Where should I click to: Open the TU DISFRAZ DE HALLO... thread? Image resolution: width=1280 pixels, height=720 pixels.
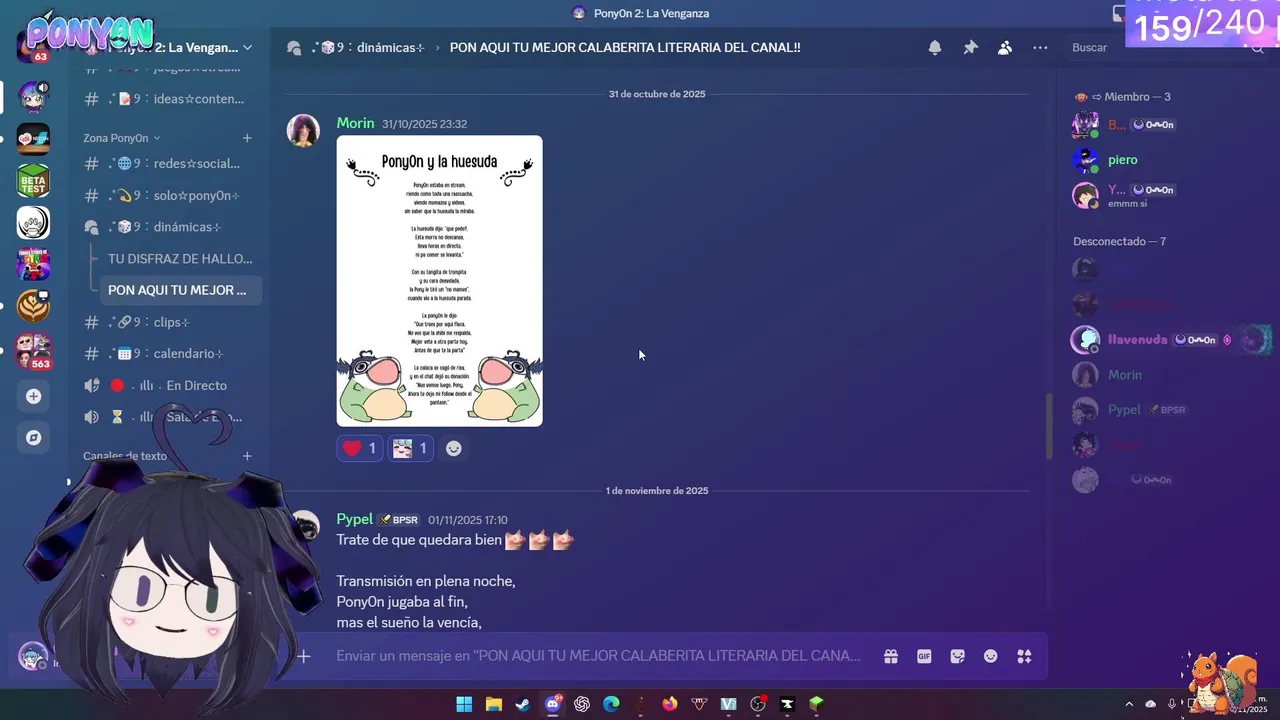click(180, 258)
